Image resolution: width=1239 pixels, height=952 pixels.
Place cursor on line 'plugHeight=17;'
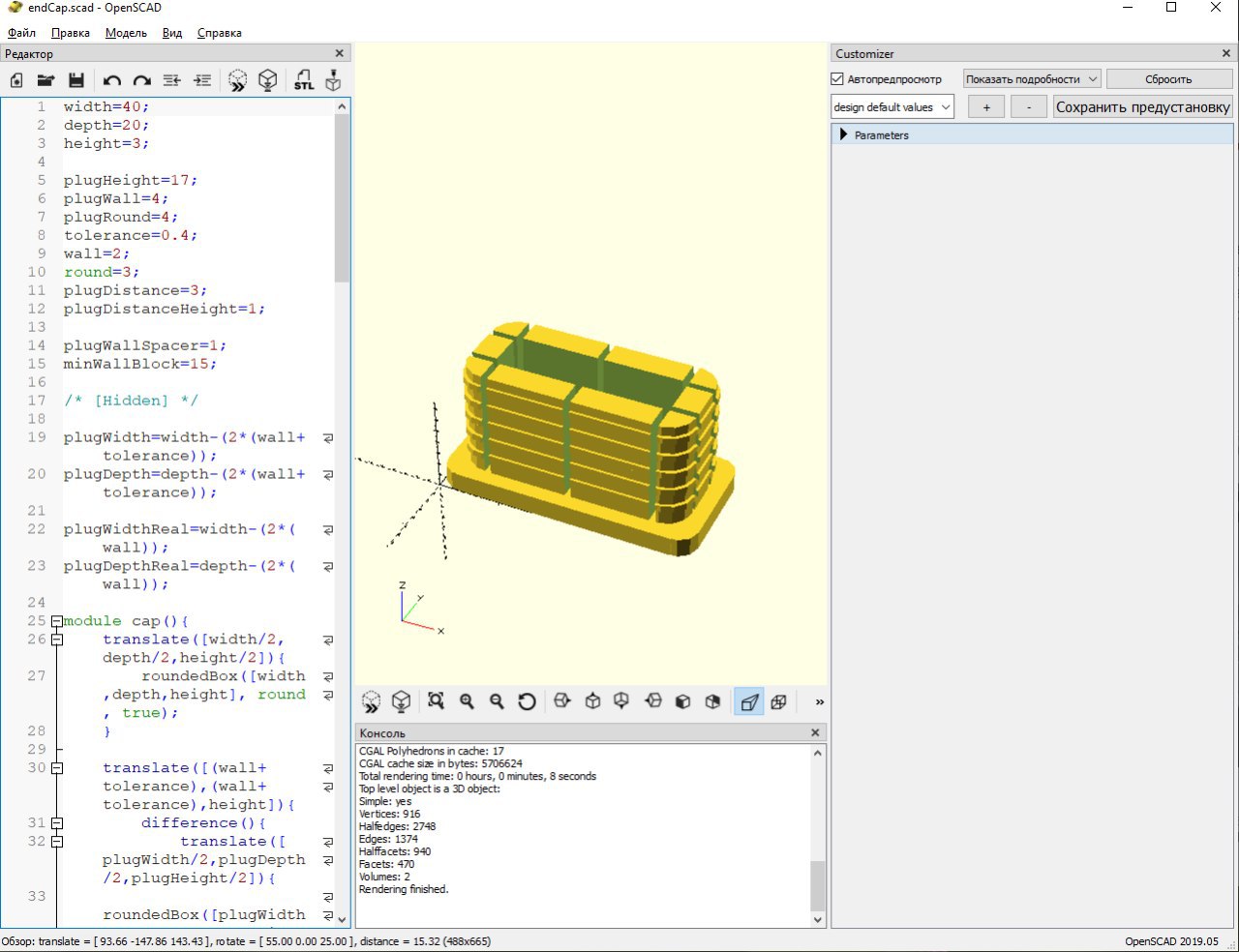[x=131, y=180]
